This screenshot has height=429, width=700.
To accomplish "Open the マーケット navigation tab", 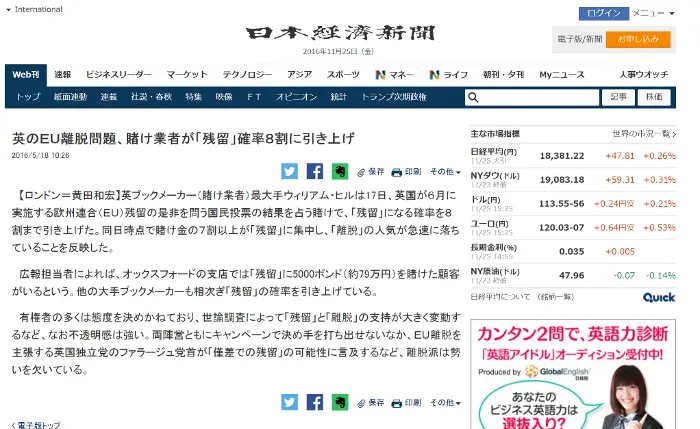I will 187,74.
